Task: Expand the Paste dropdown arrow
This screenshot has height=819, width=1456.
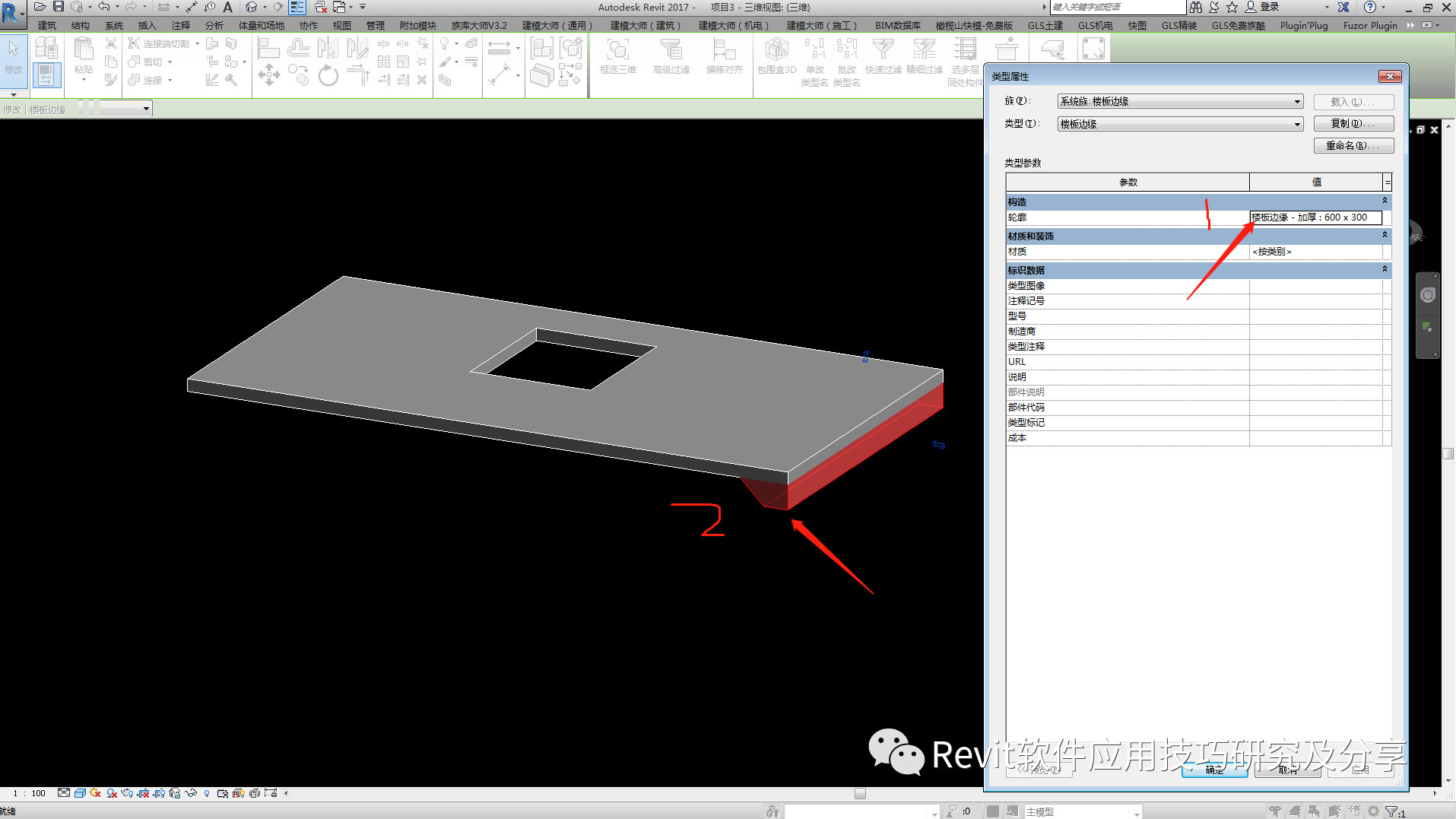Action: click(84, 79)
